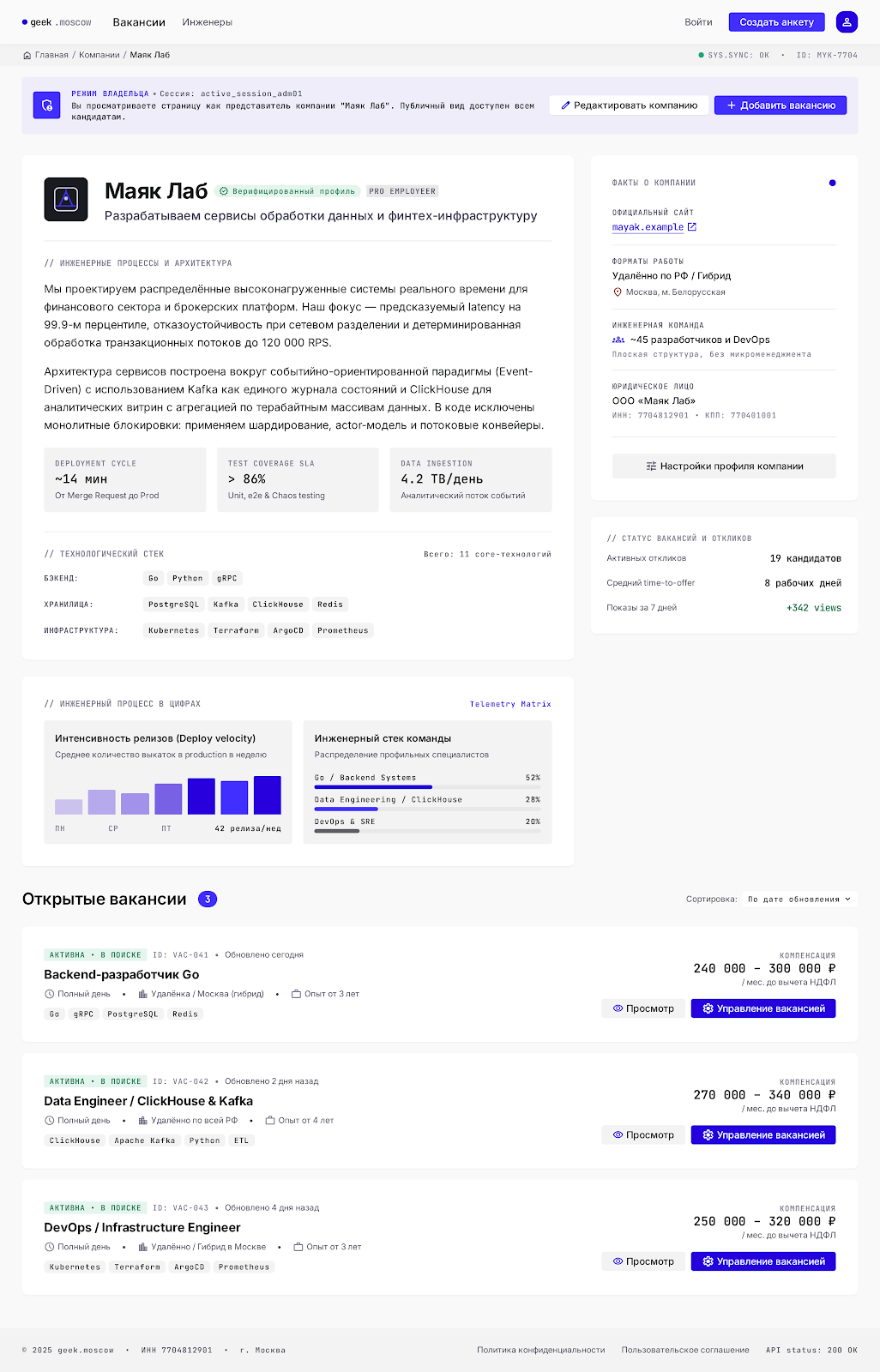
Task: Click the Go / Backend Systems progress bar
Action: click(427, 787)
